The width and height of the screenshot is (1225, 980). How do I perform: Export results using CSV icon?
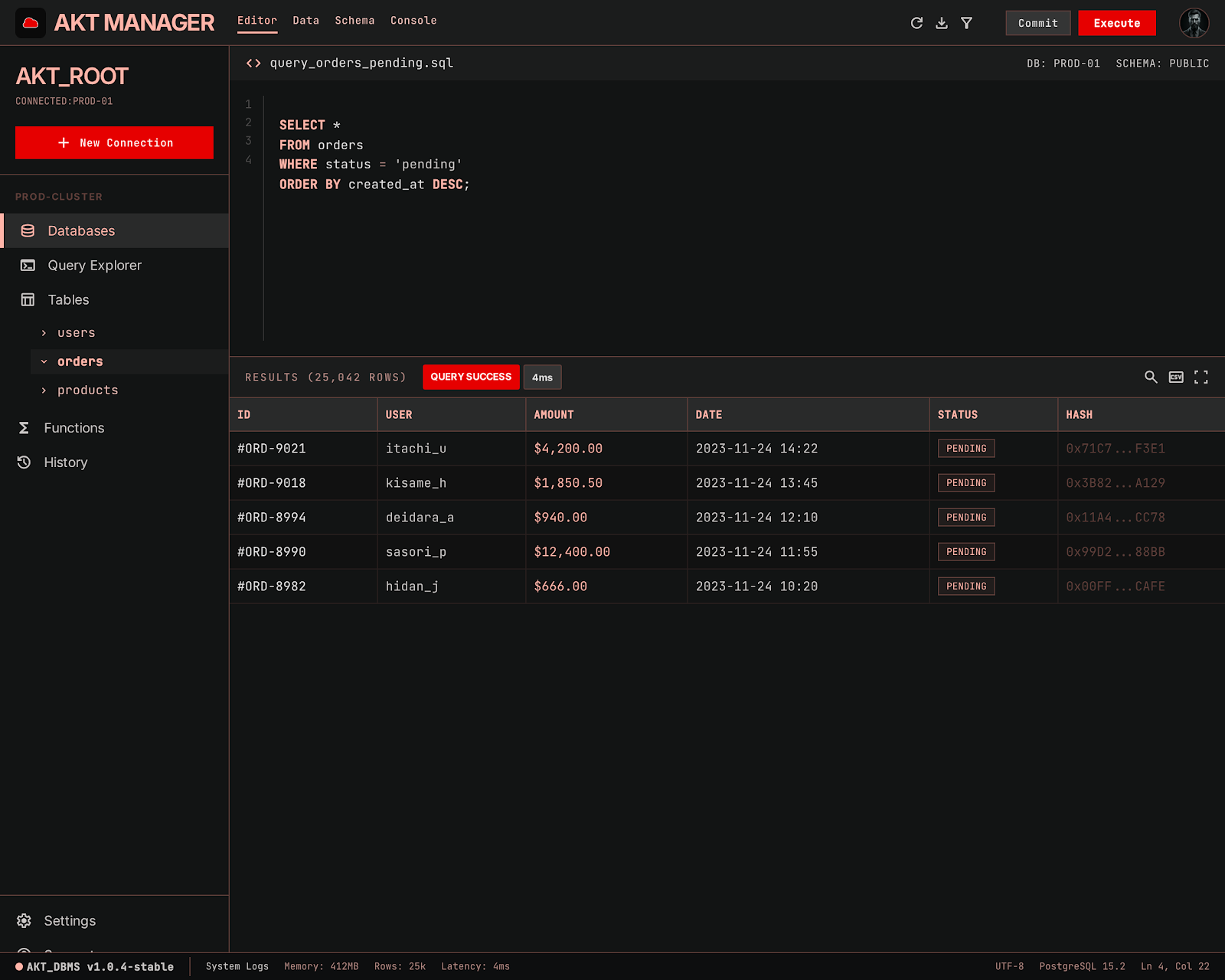[x=1176, y=377]
